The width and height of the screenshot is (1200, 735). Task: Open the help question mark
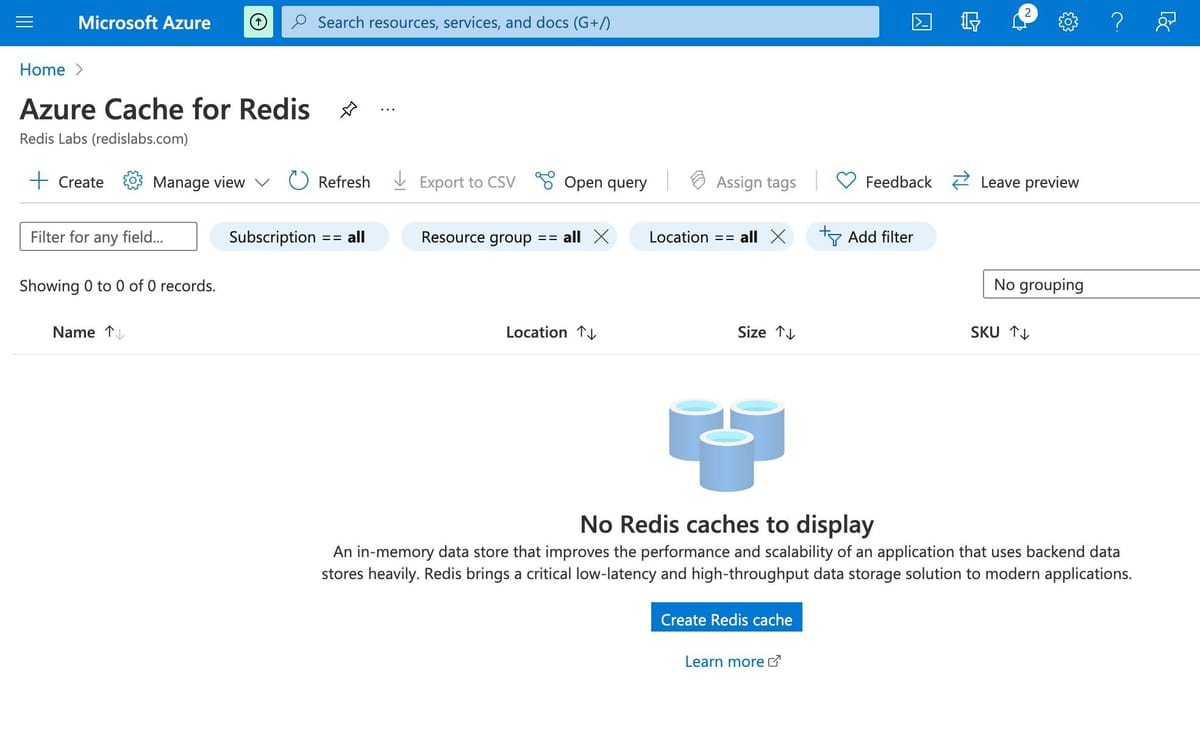(1116, 21)
